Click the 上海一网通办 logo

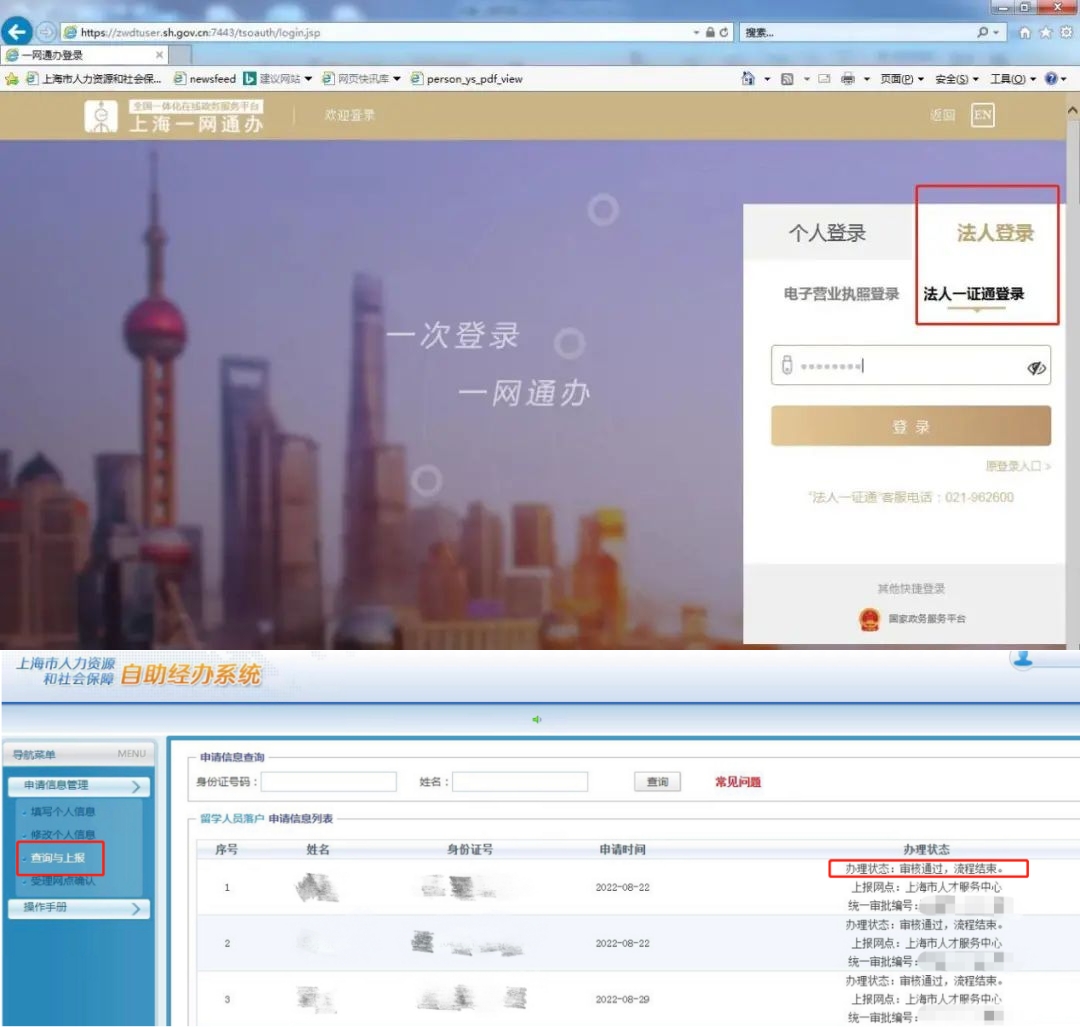[x=174, y=116]
